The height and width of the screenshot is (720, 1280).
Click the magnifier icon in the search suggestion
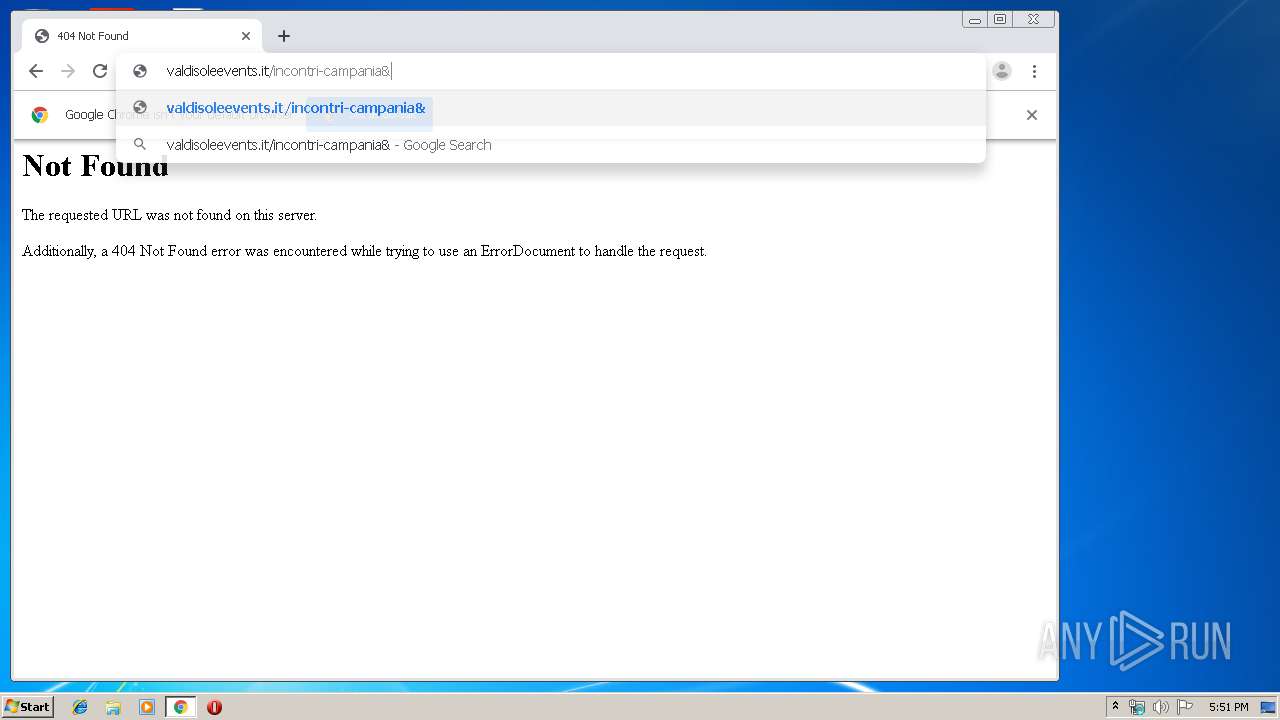click(x=140, y=144)
